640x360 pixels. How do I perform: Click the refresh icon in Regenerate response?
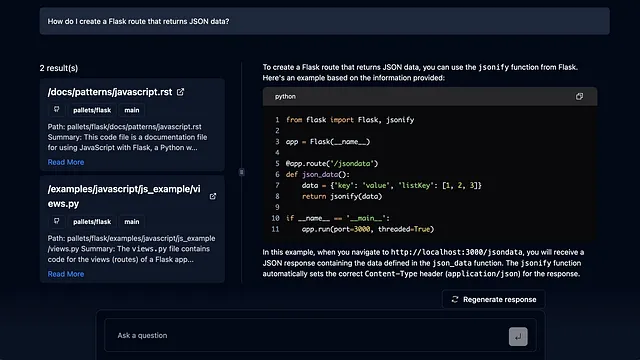click(x=455, y=299)
